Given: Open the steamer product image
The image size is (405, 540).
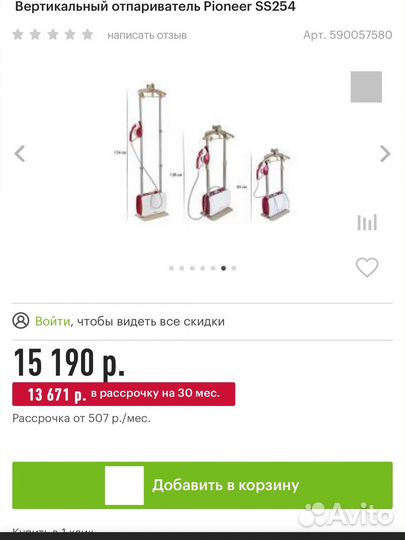Looking at the screenshot, I should click(206, 152).
